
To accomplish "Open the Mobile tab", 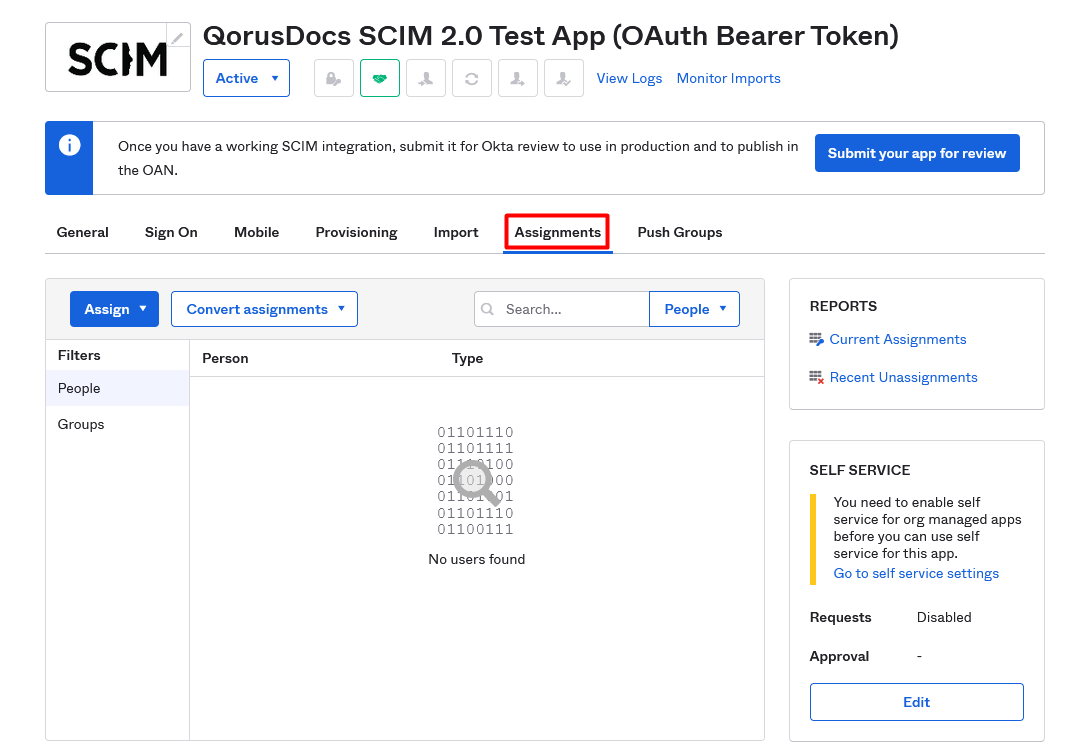I will coord(257,232).
